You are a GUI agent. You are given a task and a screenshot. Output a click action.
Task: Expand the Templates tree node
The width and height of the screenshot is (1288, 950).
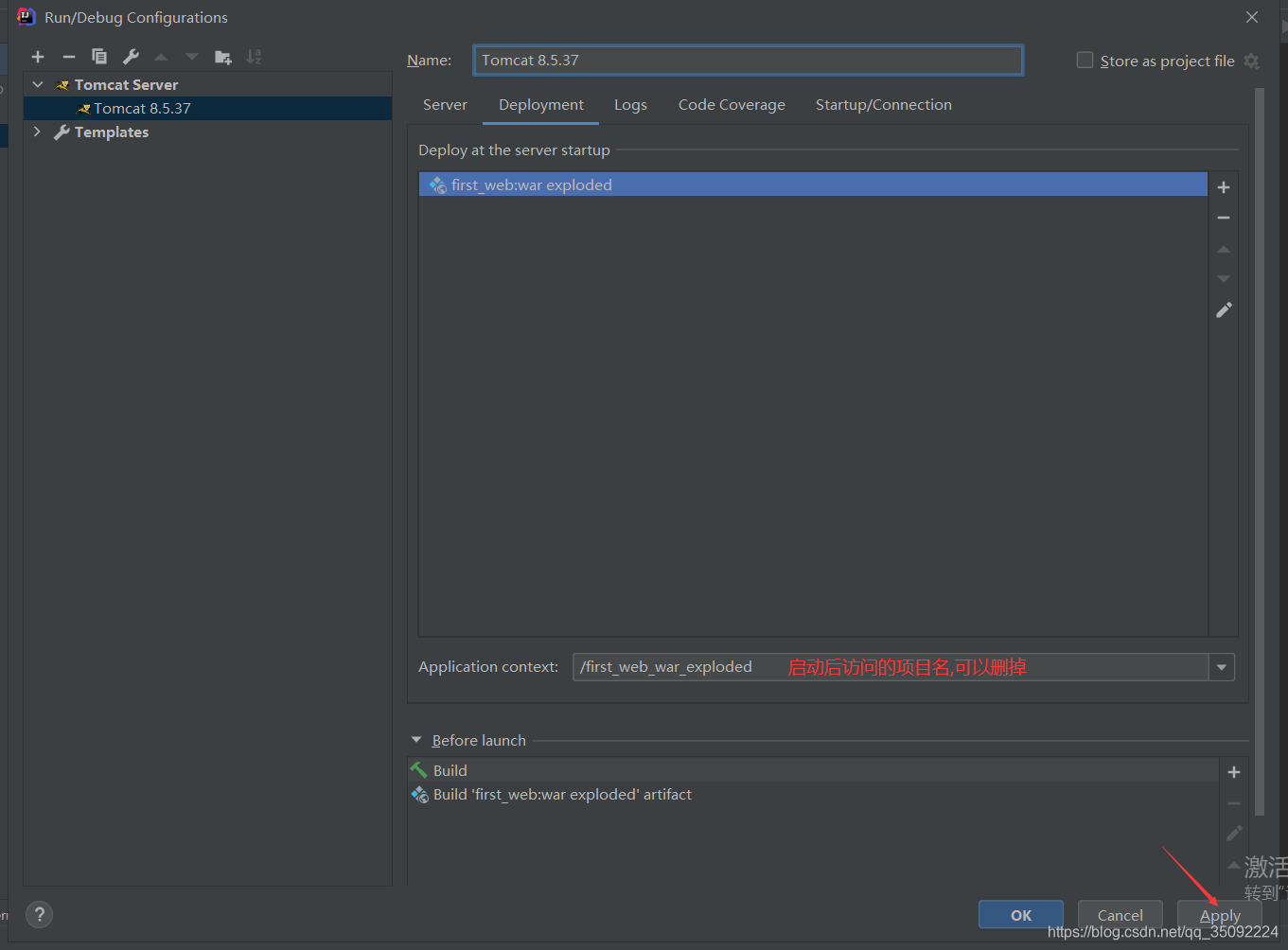pos(38,132)
